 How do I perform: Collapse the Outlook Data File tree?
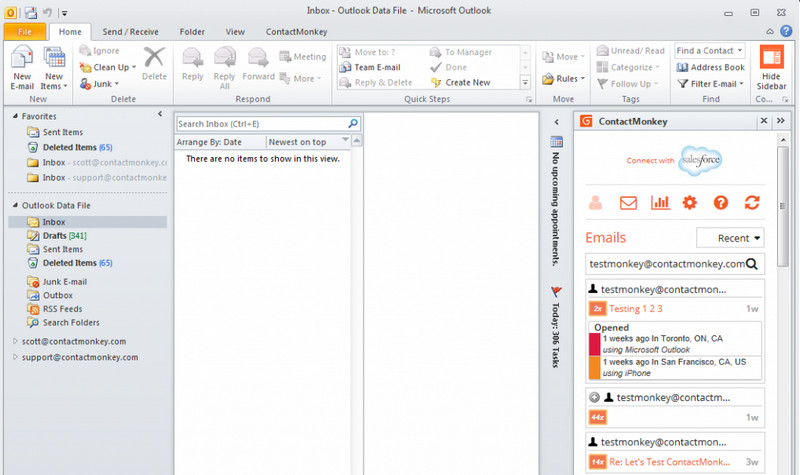pos(15,206)
